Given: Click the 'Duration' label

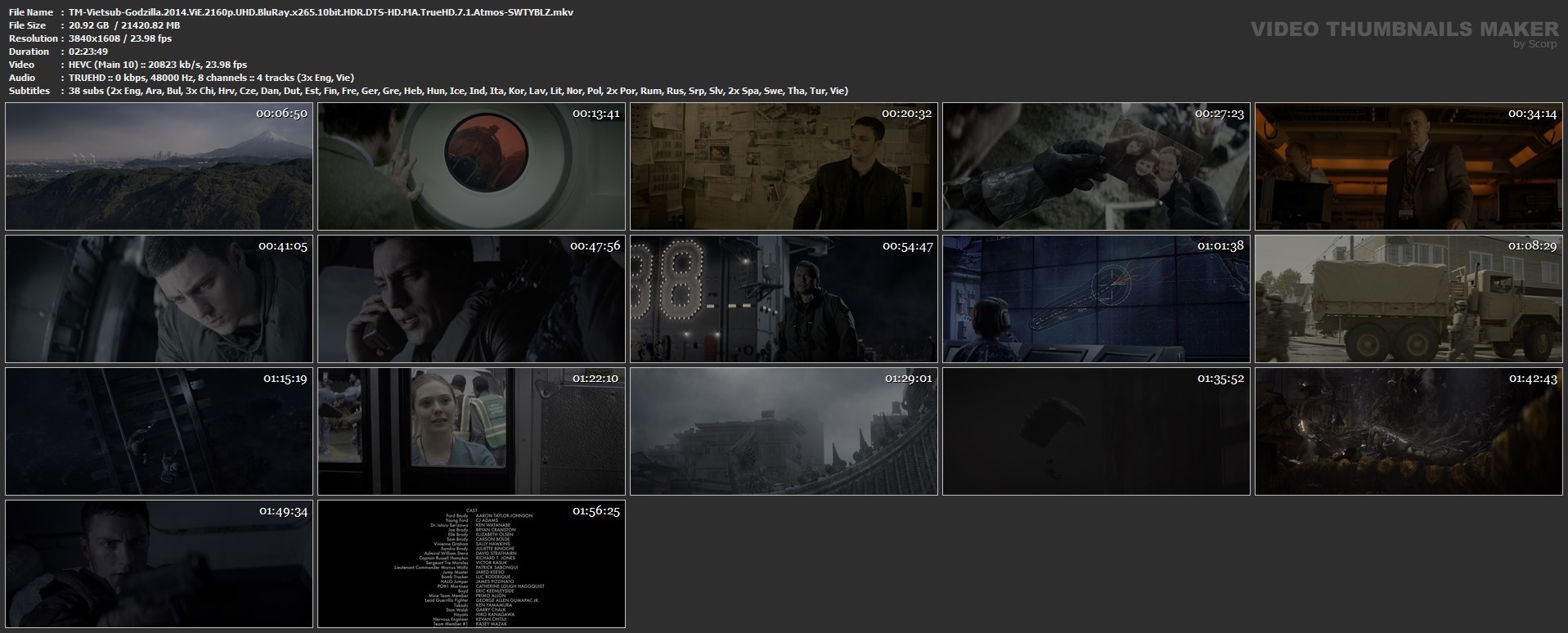Looking at the screenshot, I should click(29, 52).
